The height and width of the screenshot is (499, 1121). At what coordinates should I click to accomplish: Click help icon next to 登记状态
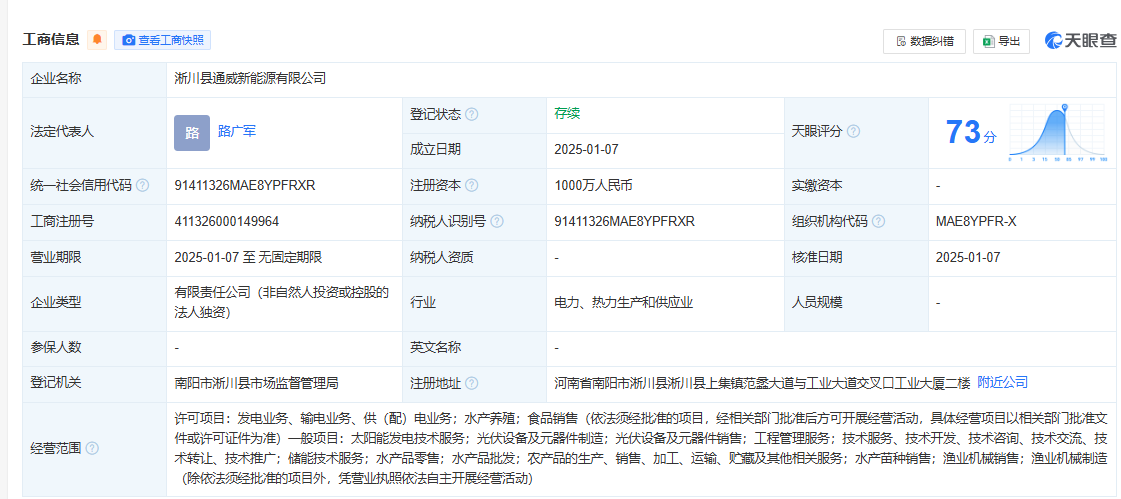[x=471, y=114]
